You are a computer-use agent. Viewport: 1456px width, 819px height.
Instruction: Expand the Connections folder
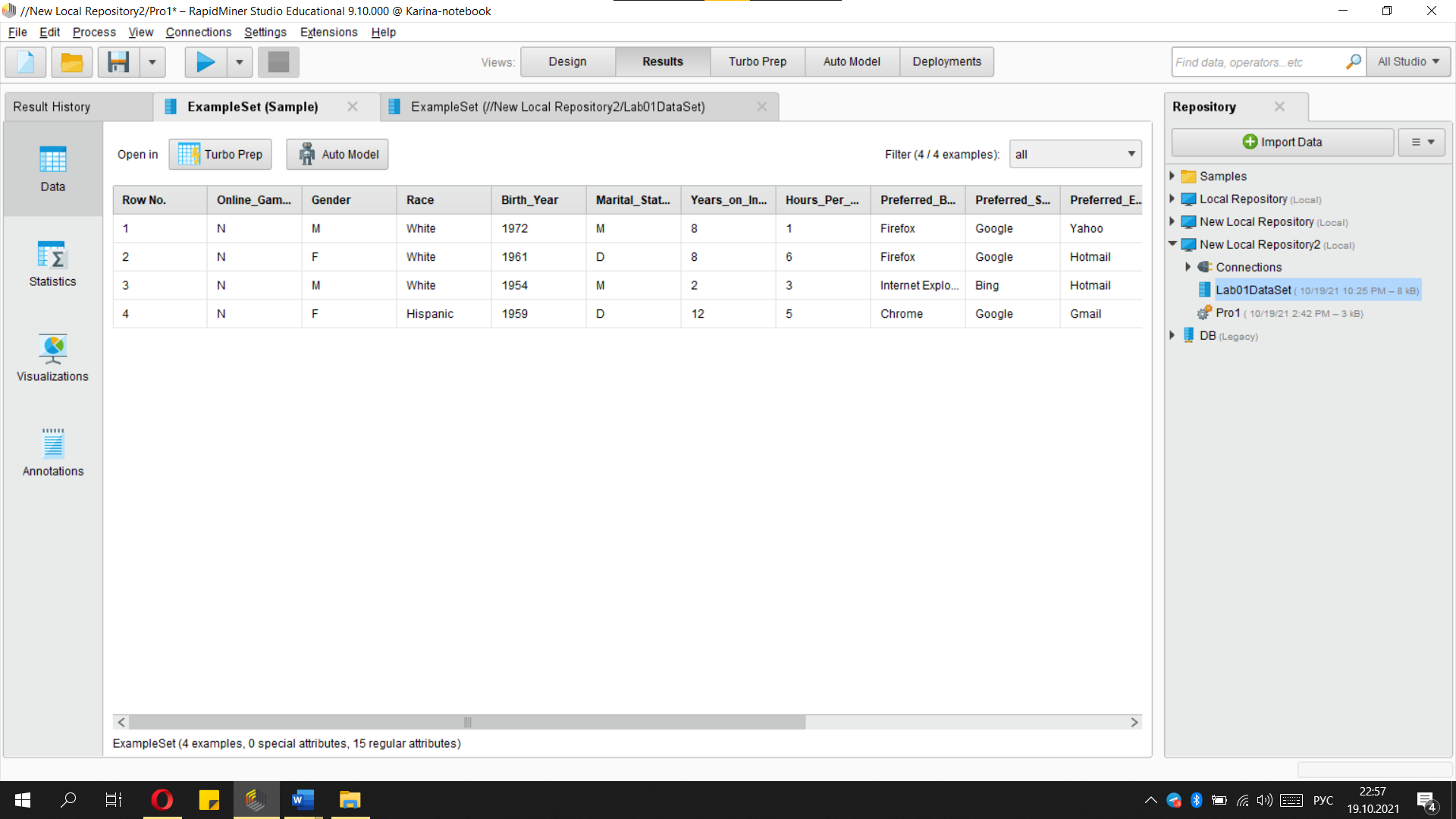click(1188, 267)
